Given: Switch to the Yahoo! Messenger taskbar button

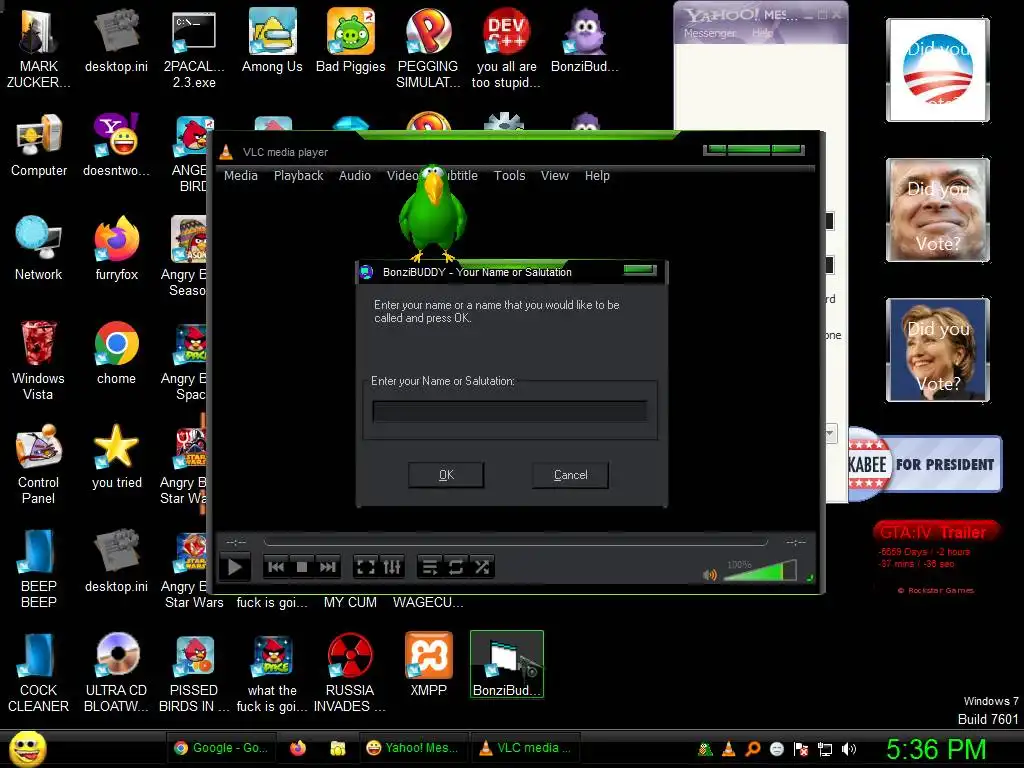Looking at the screenshot, I should coord(413,748).
